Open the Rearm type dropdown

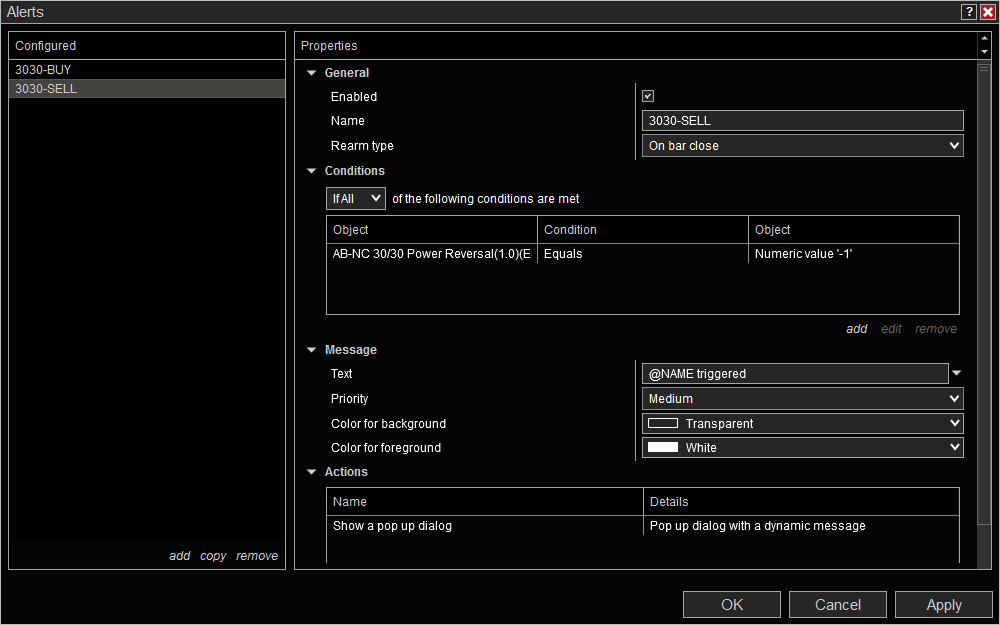pyautogui.click(x=802, y=146)
